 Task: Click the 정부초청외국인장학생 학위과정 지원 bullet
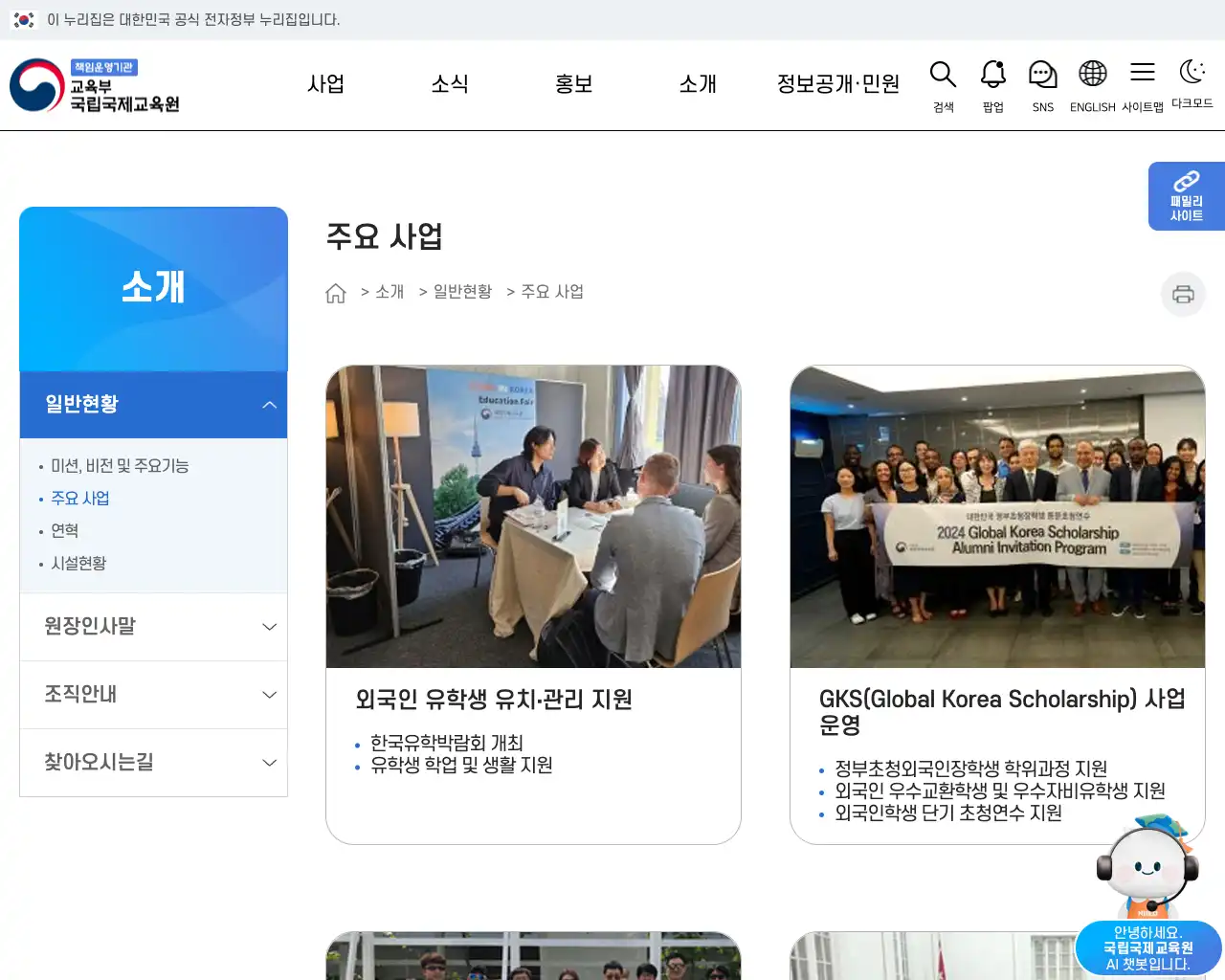(x=970, y=768)
